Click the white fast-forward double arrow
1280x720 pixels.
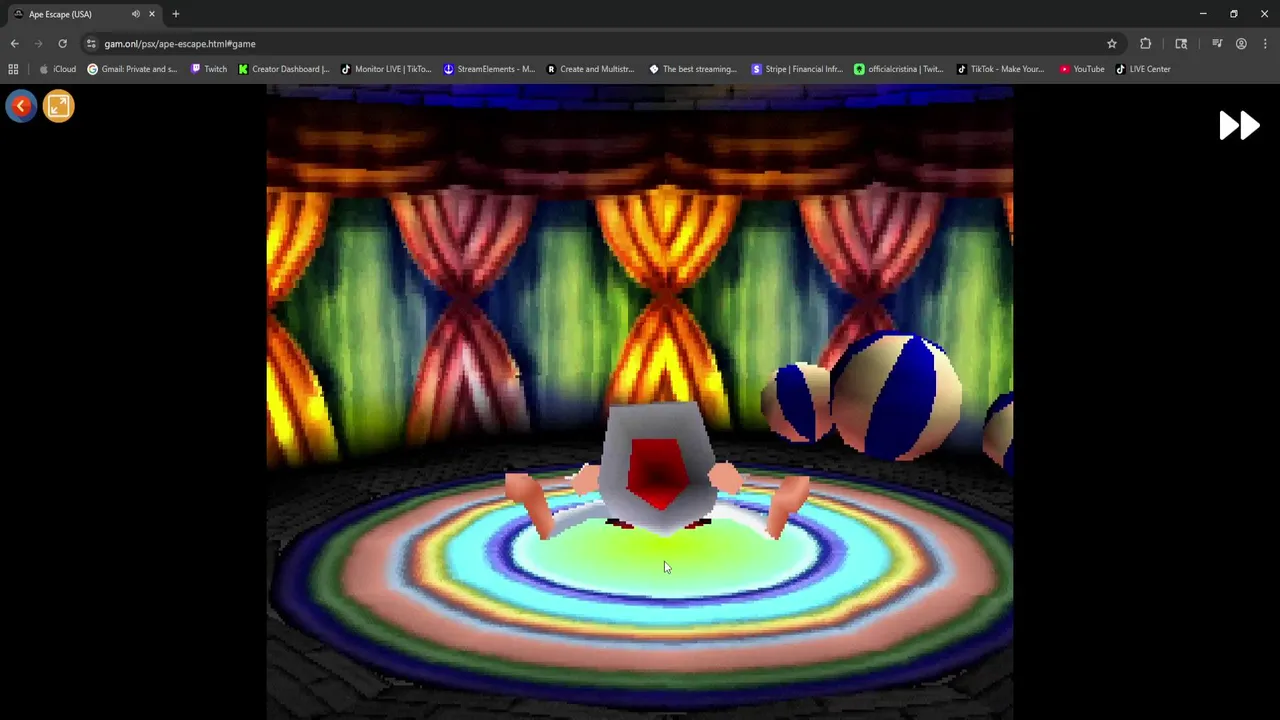tap(1239, 126)
